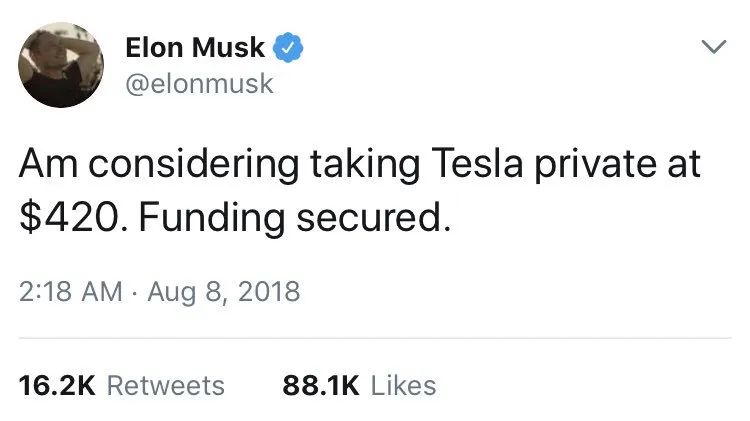Click the word Am starting the tweet
This screenshot has width=750, height=421.
click(48, 163)
